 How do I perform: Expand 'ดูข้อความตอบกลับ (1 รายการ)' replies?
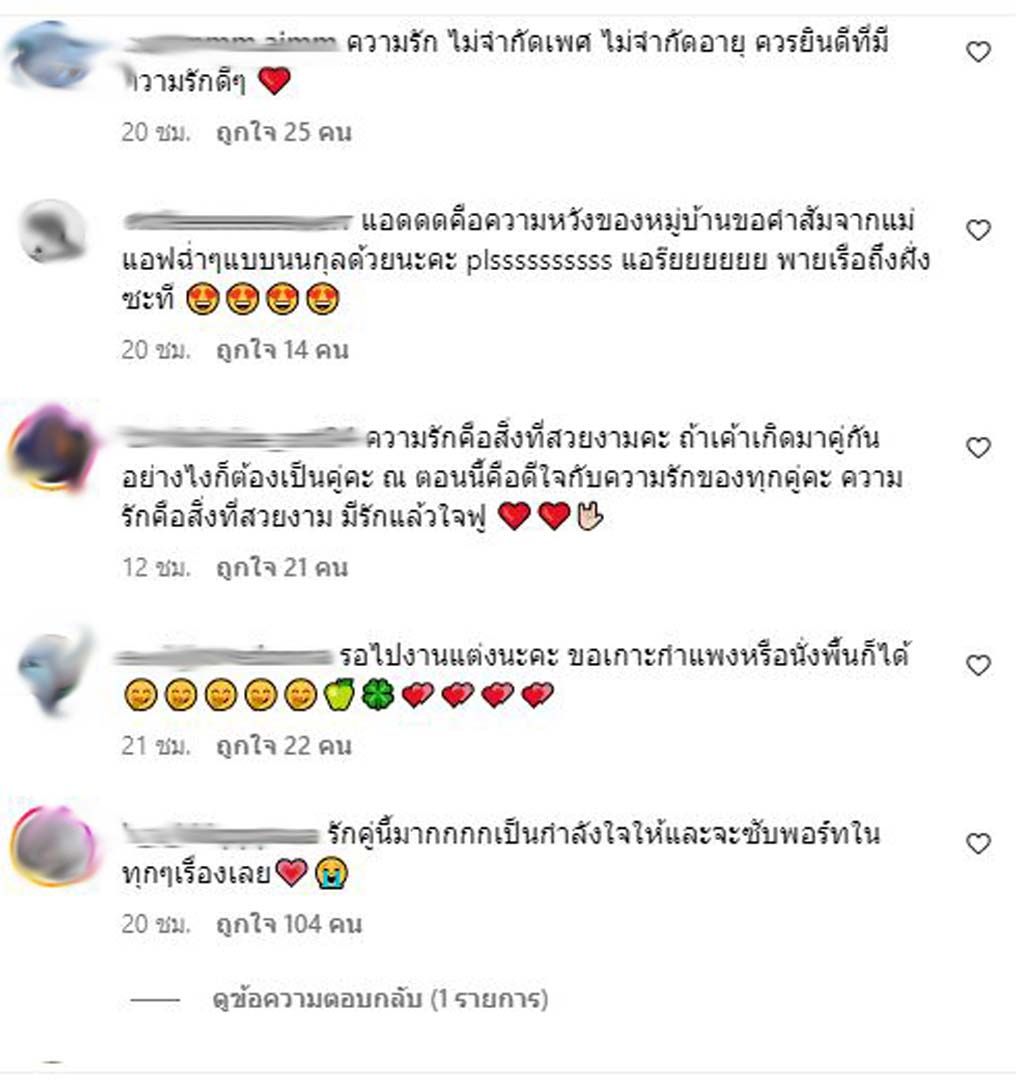point(380,999)
